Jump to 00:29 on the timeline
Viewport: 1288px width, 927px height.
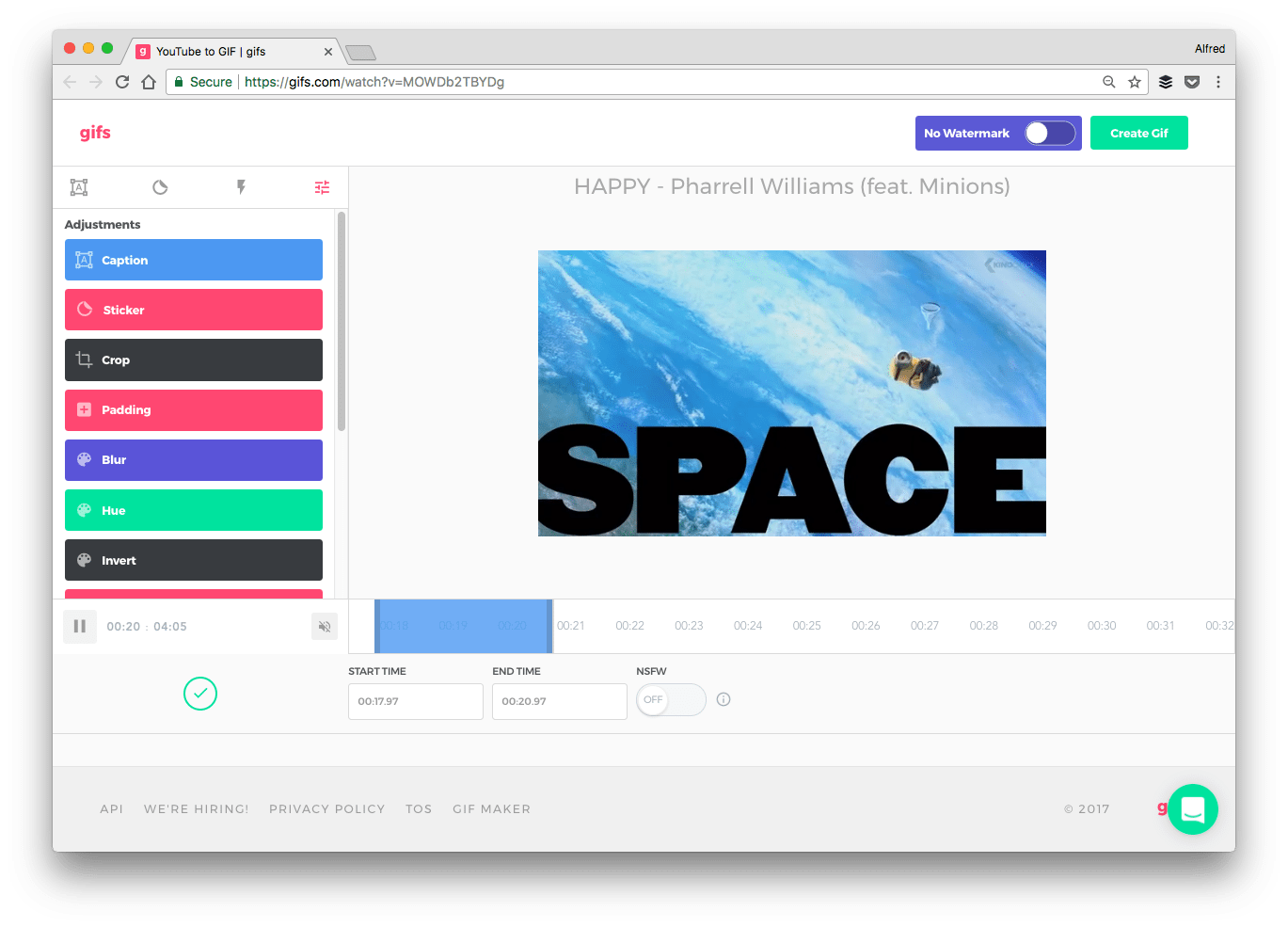pos(1042,626)
